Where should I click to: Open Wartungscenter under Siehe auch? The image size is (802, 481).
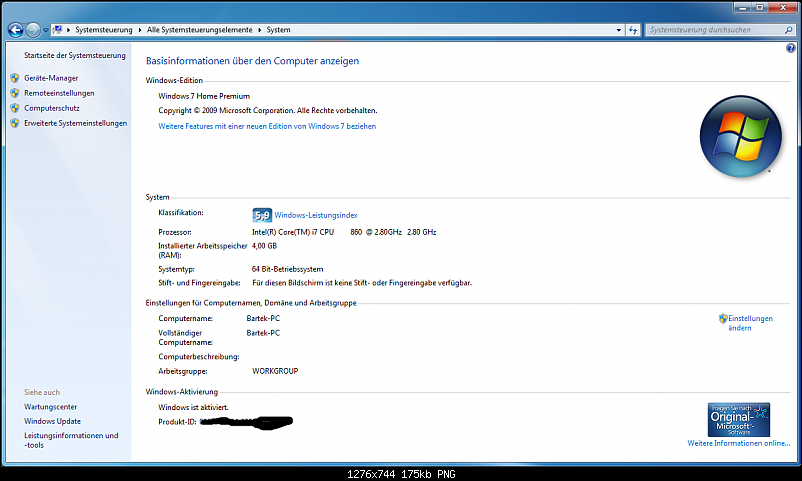(x=51, y=407)
